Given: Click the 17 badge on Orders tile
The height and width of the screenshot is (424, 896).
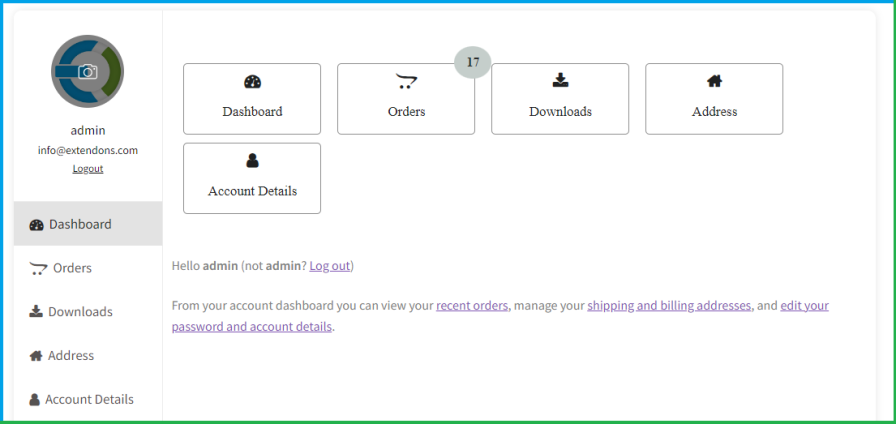Looking at the screenshot, I should click(x=473, y=62).
